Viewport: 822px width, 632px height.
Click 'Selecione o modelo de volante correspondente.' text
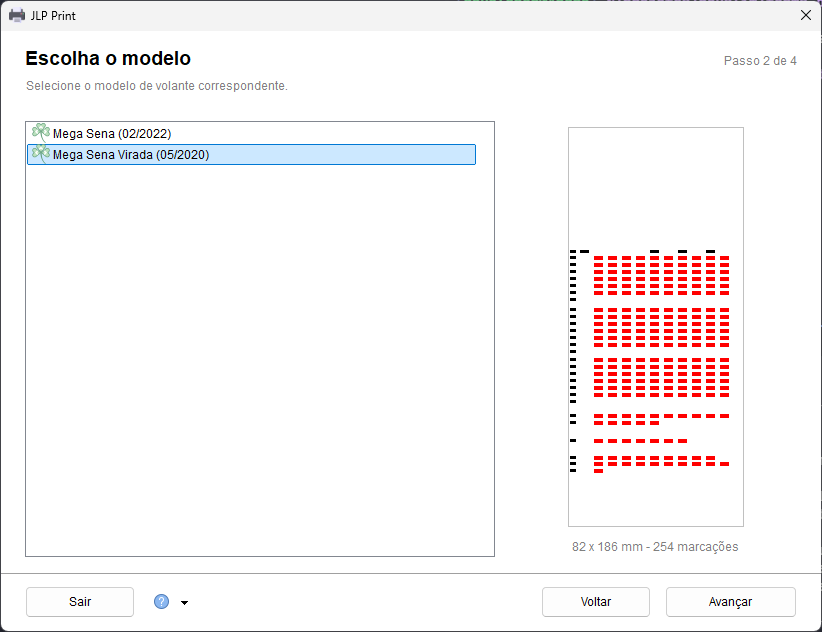click(x=157, y=85)
